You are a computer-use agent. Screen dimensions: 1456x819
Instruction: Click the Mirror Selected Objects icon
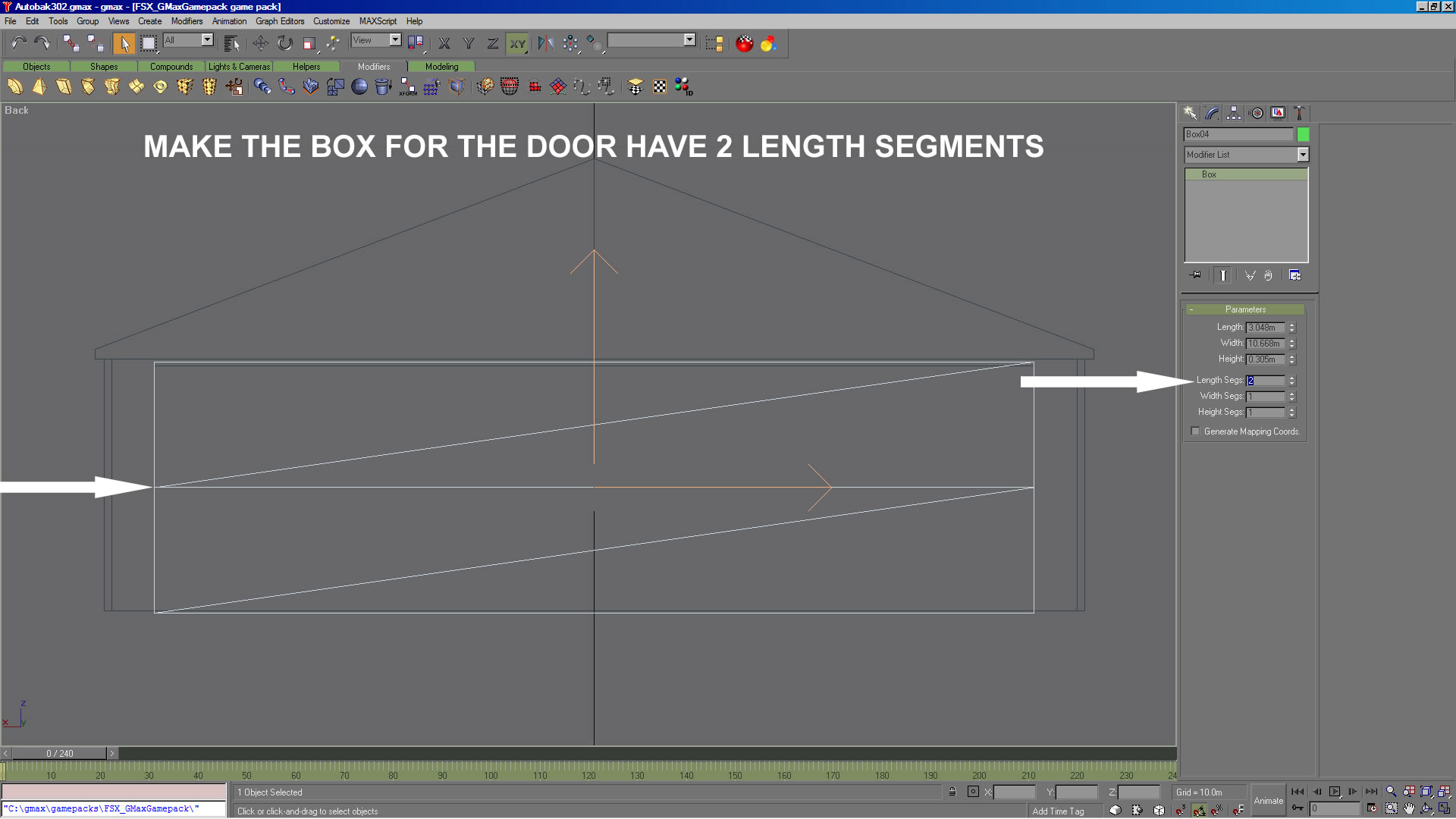(x=545, y=43)
